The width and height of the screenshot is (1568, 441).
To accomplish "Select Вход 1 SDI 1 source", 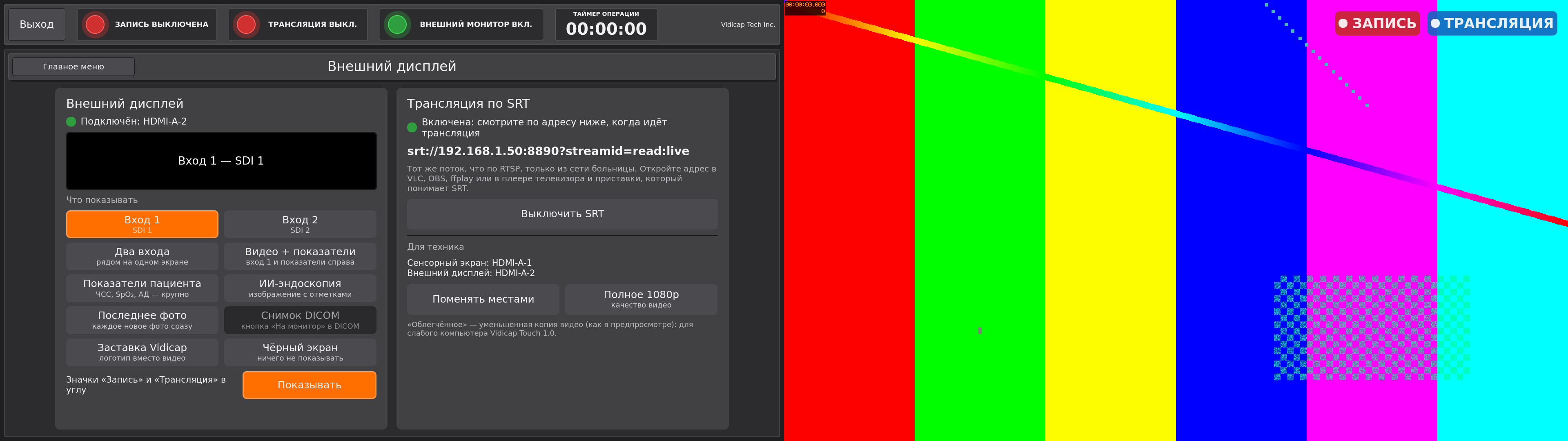I will coord(143,224).
